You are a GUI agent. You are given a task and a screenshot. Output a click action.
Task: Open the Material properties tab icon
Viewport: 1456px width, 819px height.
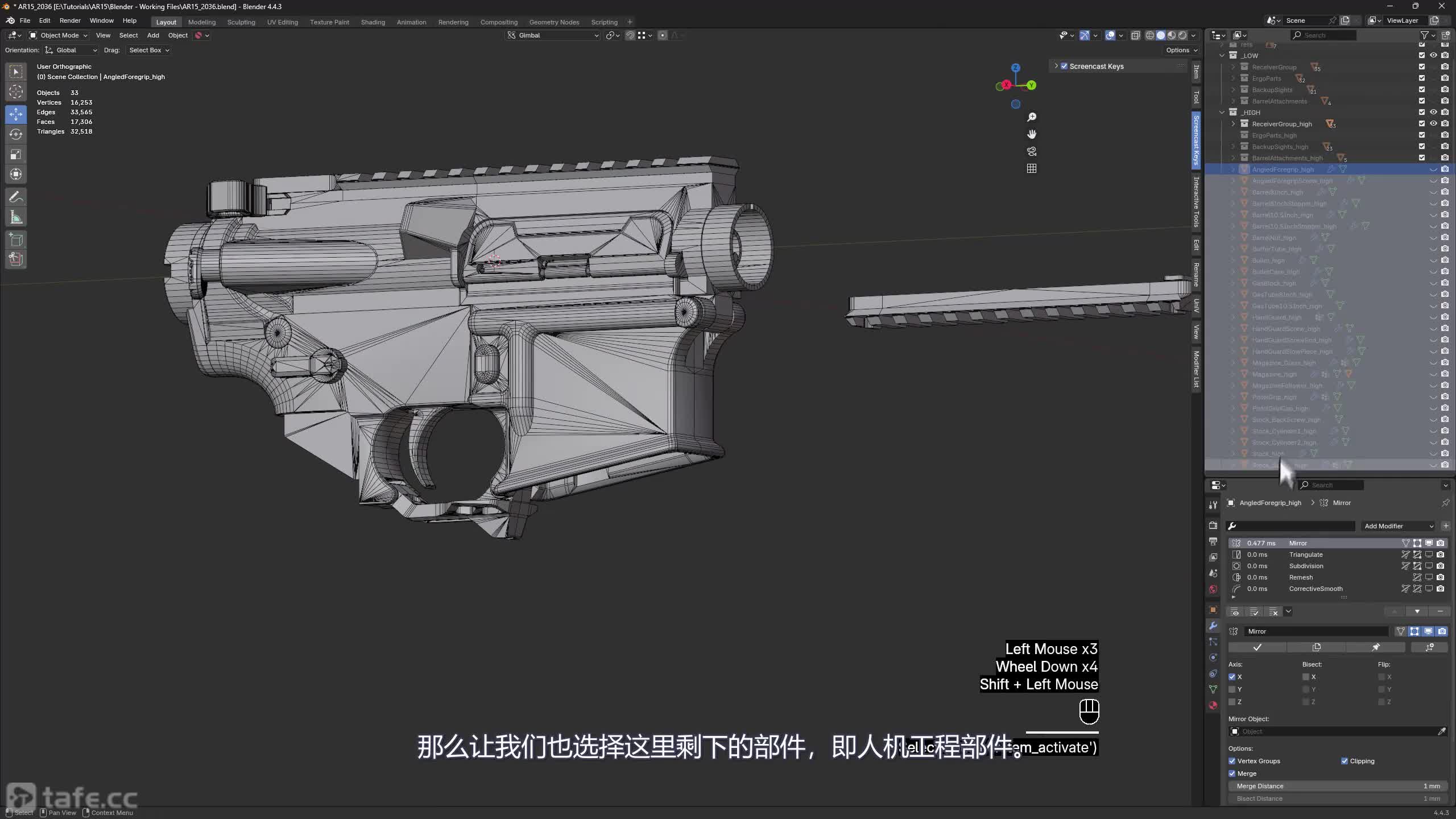point(1213,705)
